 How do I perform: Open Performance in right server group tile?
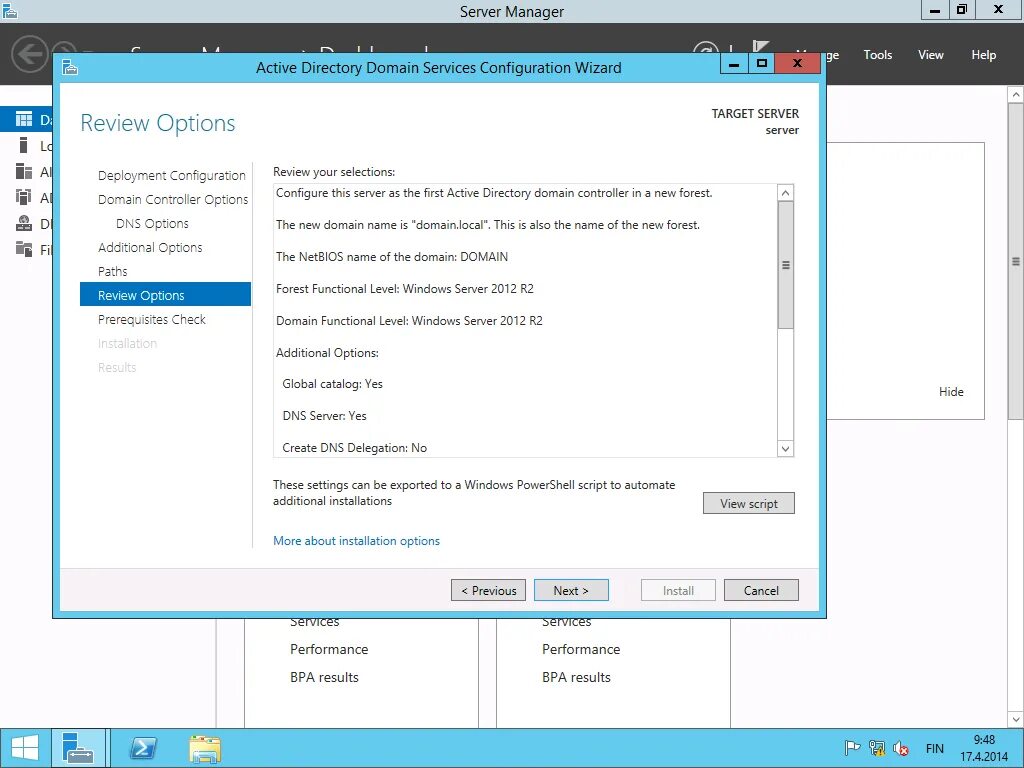[581, 649]
